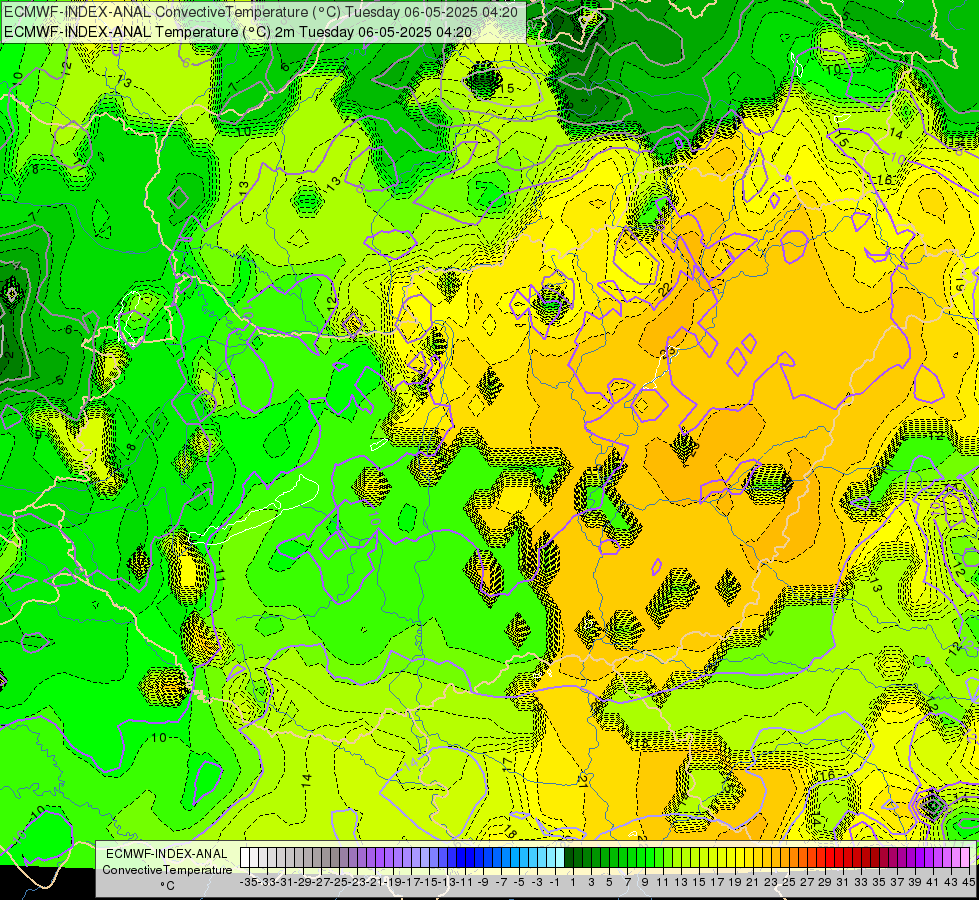
Task: Click the legend's ConvectiveTemperature label
Action: coord(167,869)
